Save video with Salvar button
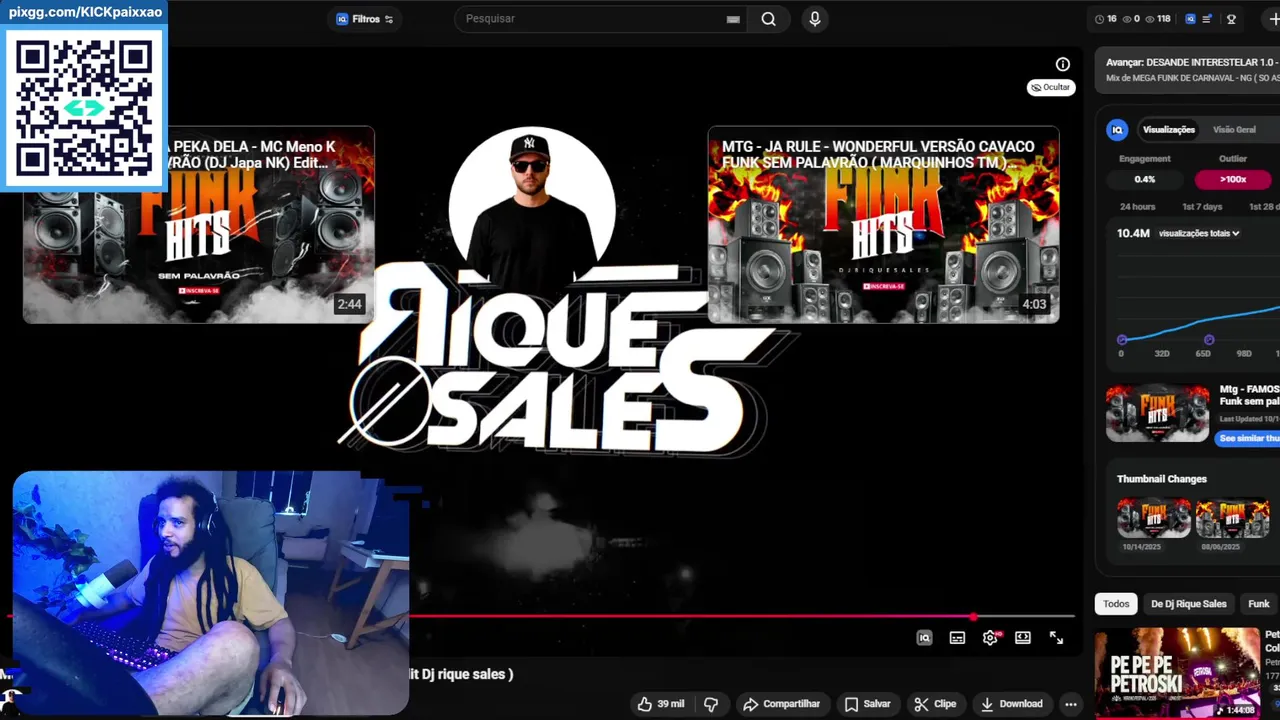 (x=867, y=704)
